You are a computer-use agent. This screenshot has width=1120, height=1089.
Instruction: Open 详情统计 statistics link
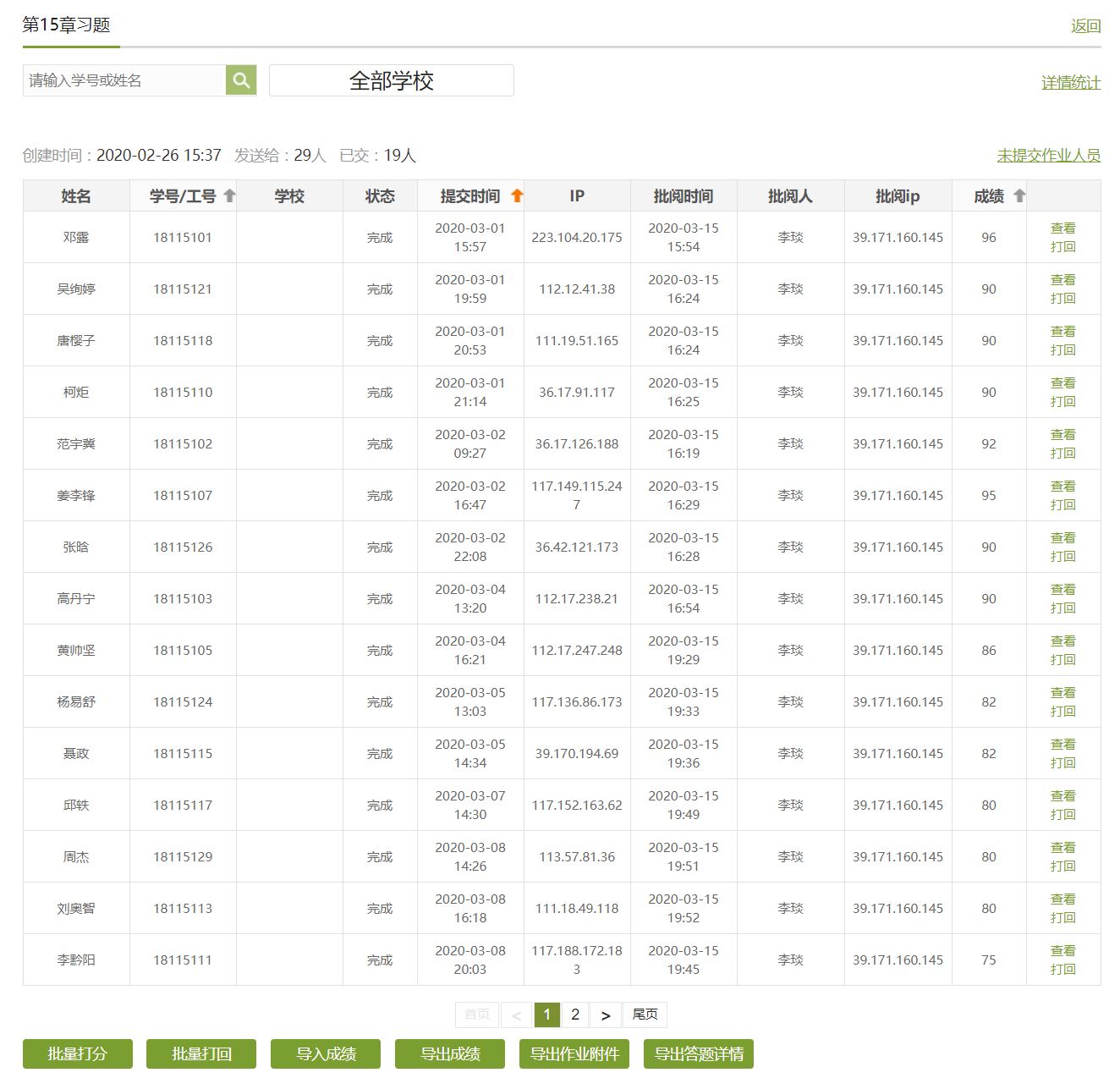point(1070,83)
